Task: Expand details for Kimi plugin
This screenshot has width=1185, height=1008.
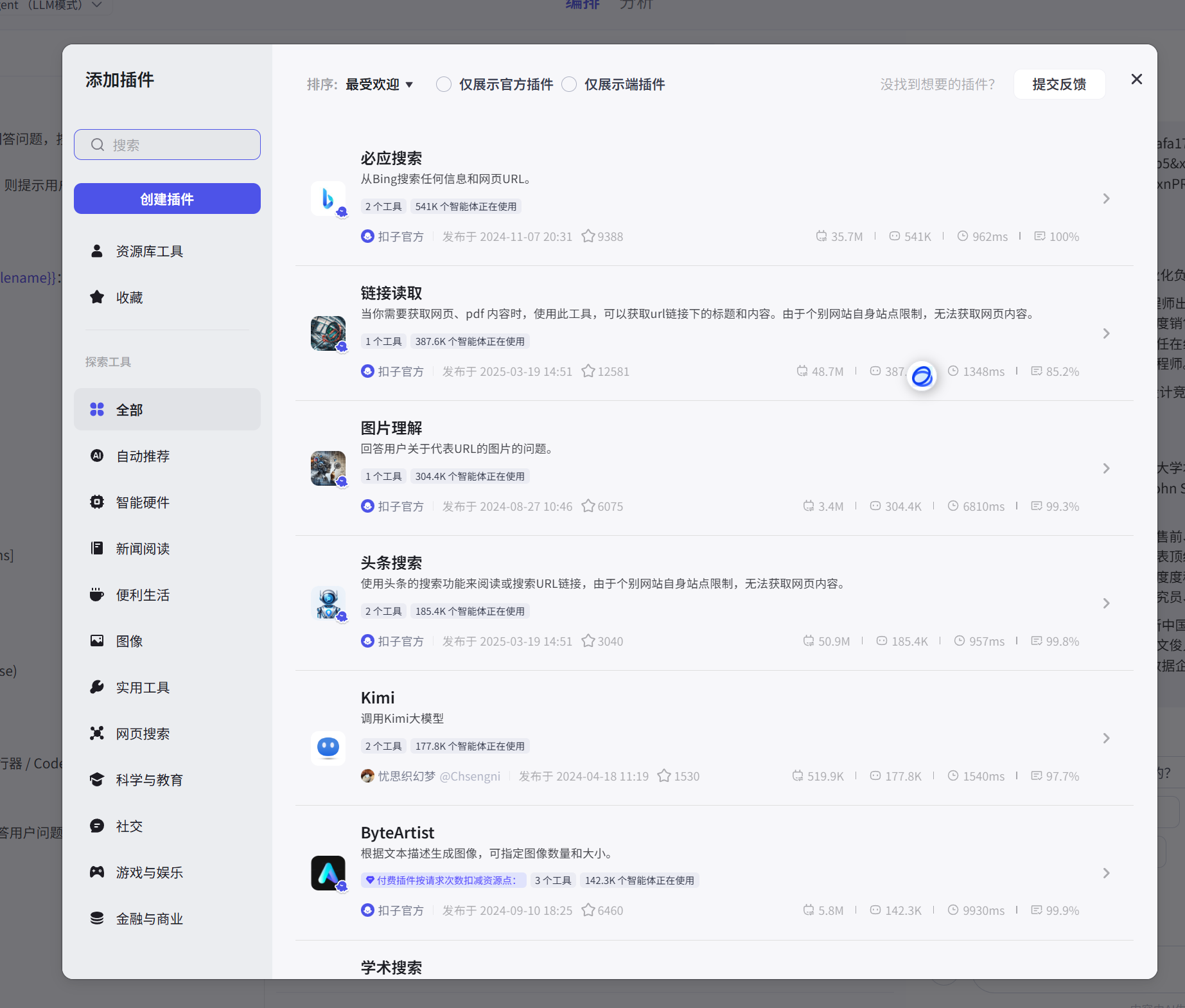Action: click(x=1106, y=738)
